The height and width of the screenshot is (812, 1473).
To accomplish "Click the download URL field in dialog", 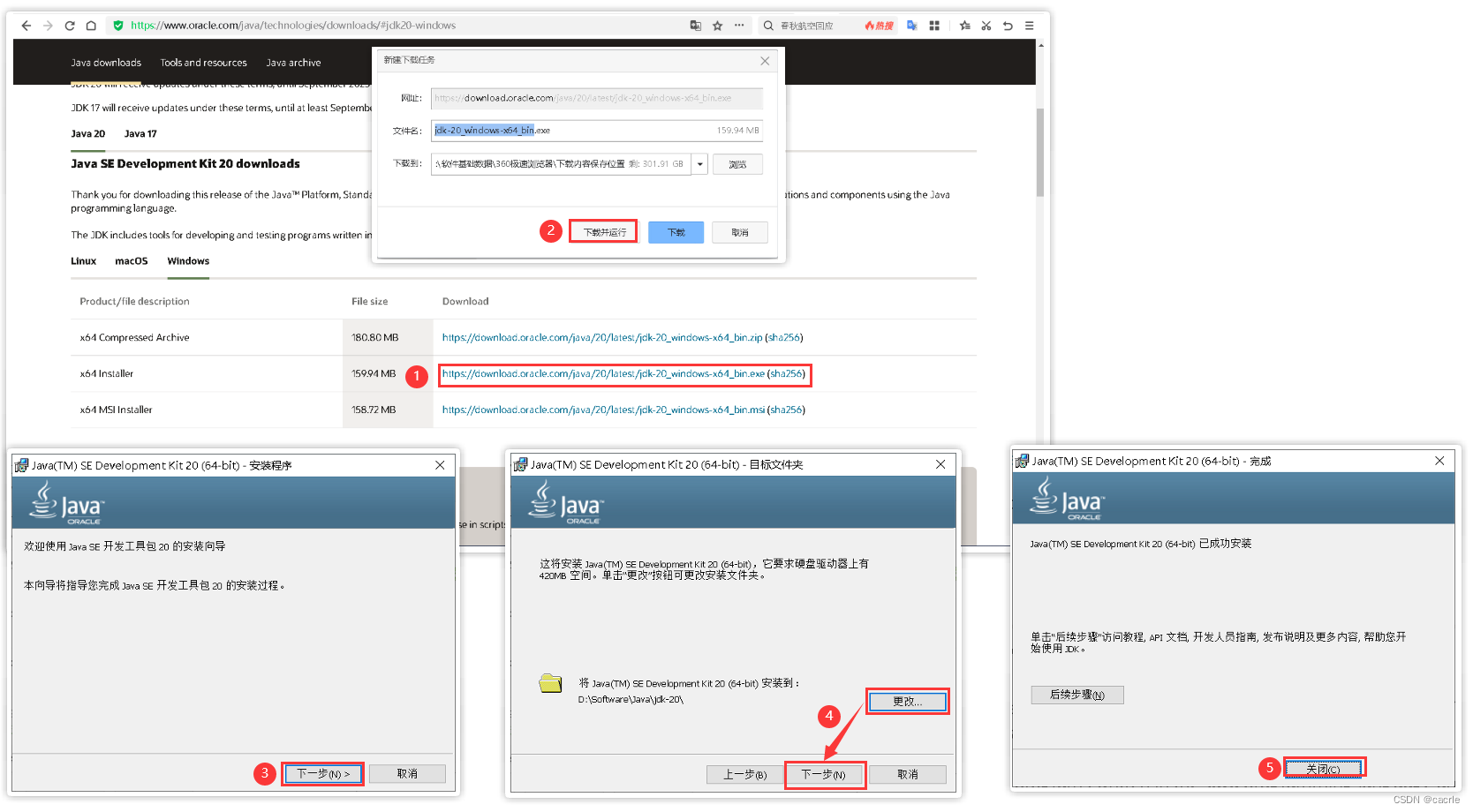I will (x=597, y=98).
